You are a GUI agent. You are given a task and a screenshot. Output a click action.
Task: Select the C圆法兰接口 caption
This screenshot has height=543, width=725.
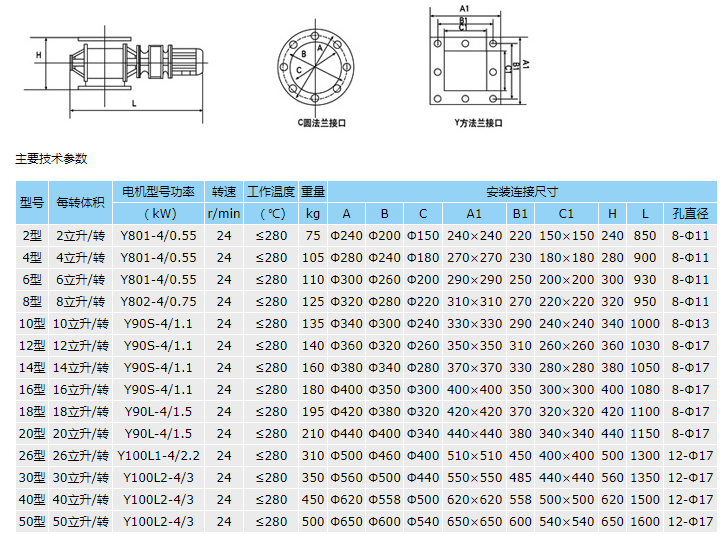(321, 123)
